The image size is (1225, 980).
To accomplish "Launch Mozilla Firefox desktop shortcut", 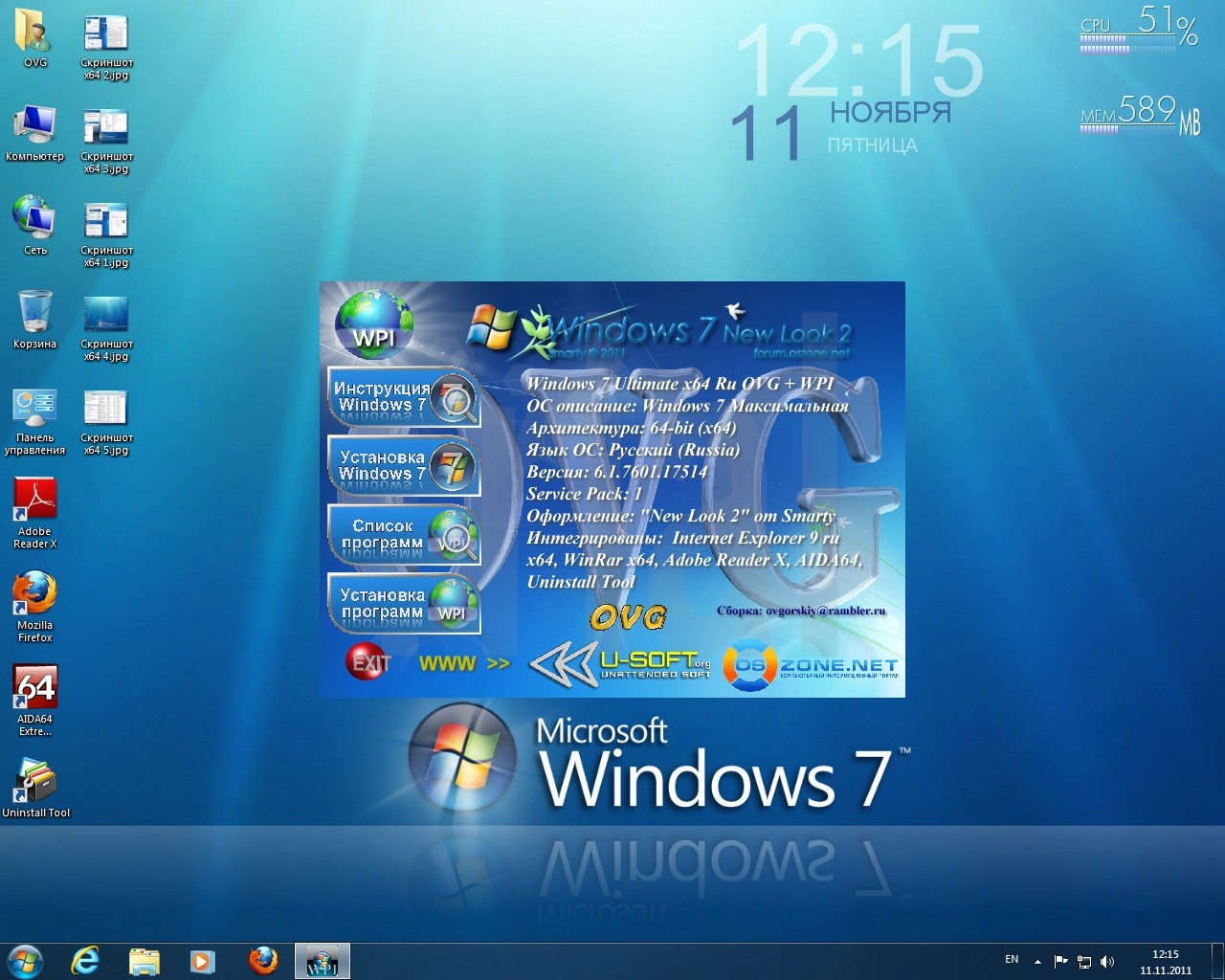I will coord(34,608).
